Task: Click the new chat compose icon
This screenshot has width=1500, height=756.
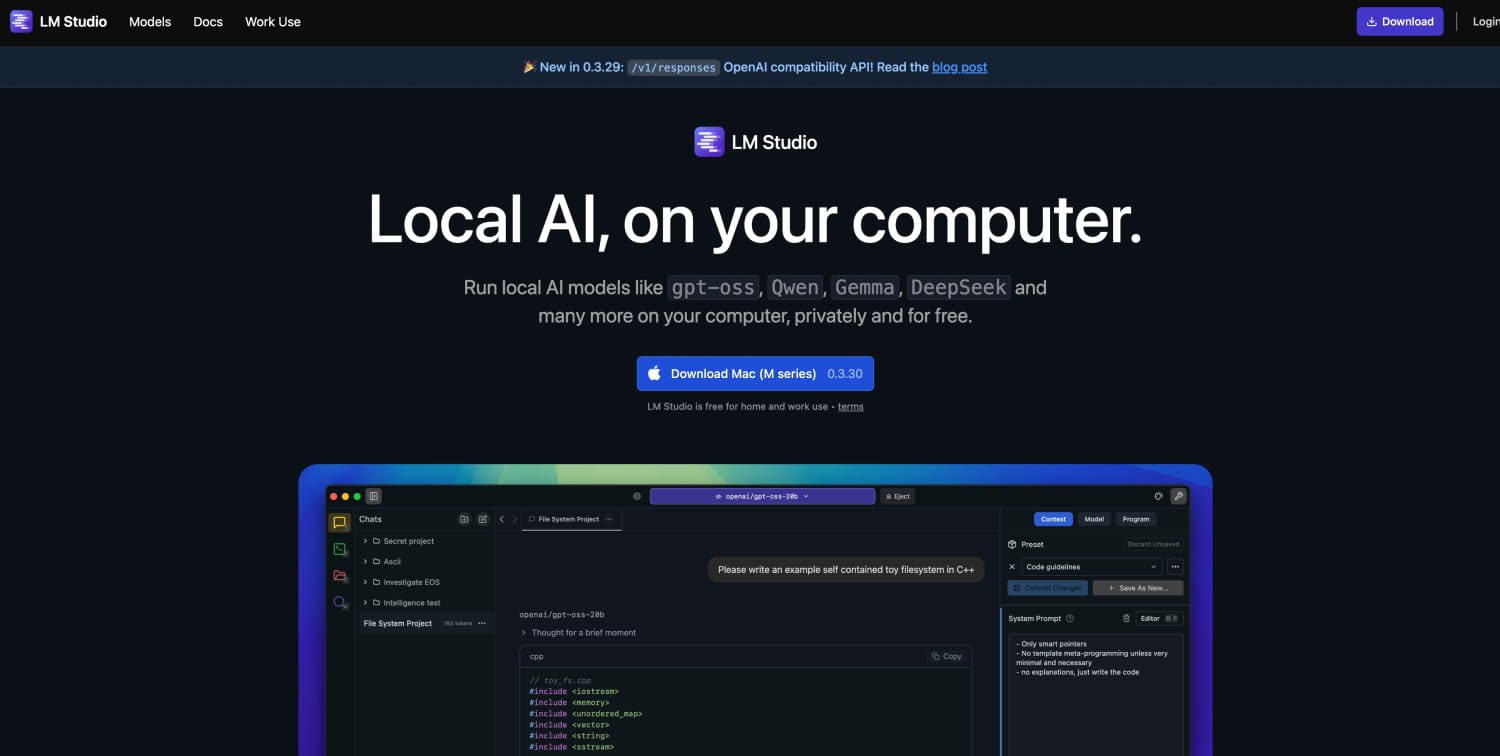Action: pos(483,519)
